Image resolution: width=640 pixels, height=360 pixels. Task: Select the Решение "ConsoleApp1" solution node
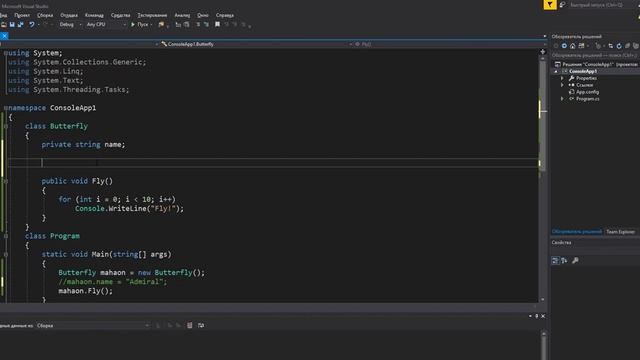coord(599,64)
